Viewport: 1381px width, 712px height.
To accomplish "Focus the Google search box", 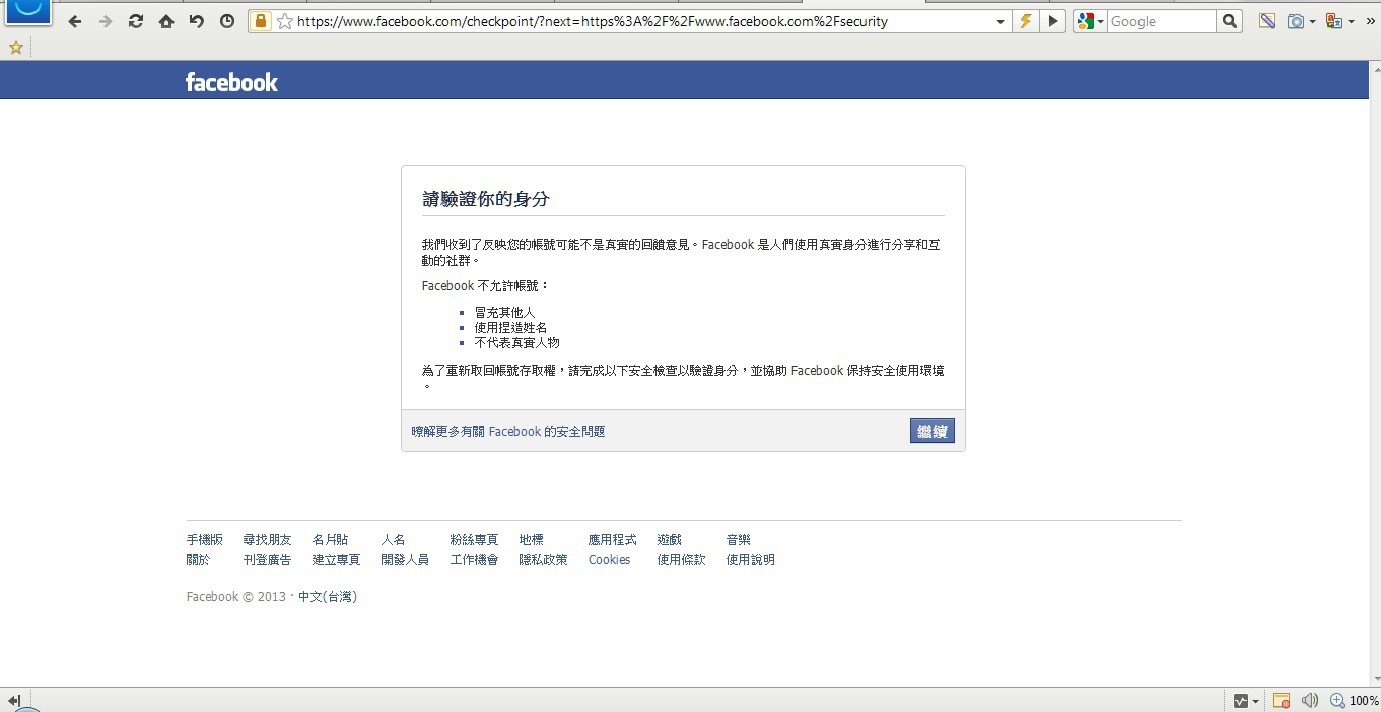I will (1161, 21).
